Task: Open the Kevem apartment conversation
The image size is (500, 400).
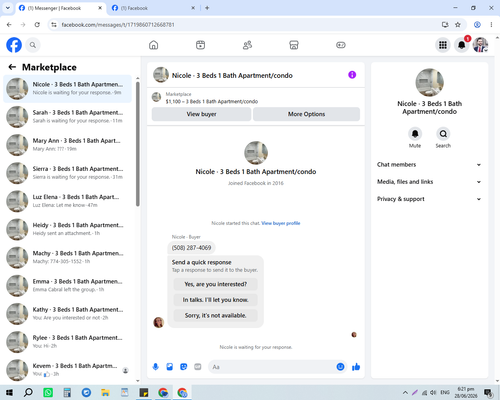Action: point(67,370)
